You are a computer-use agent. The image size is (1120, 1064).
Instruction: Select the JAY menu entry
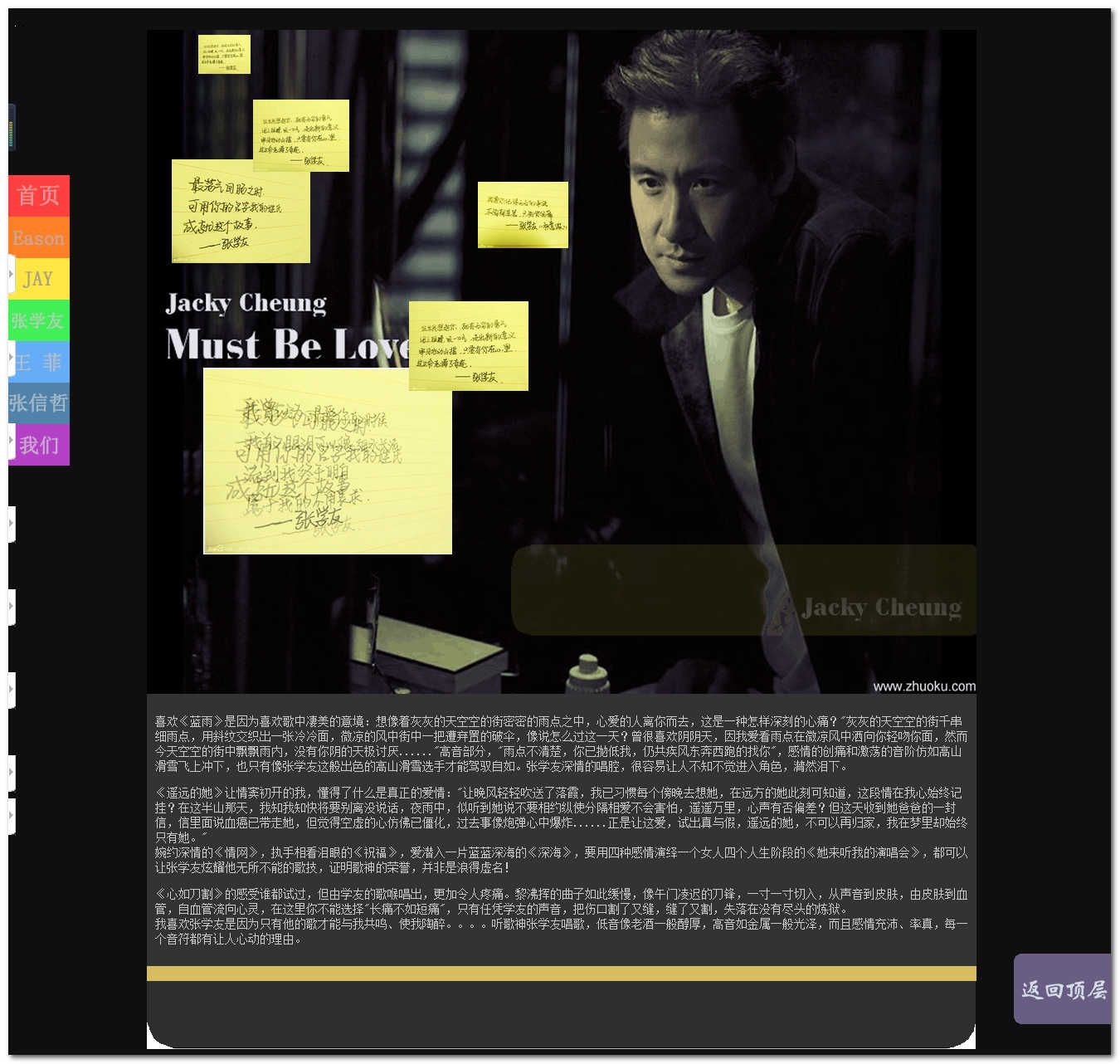[39, 279]
